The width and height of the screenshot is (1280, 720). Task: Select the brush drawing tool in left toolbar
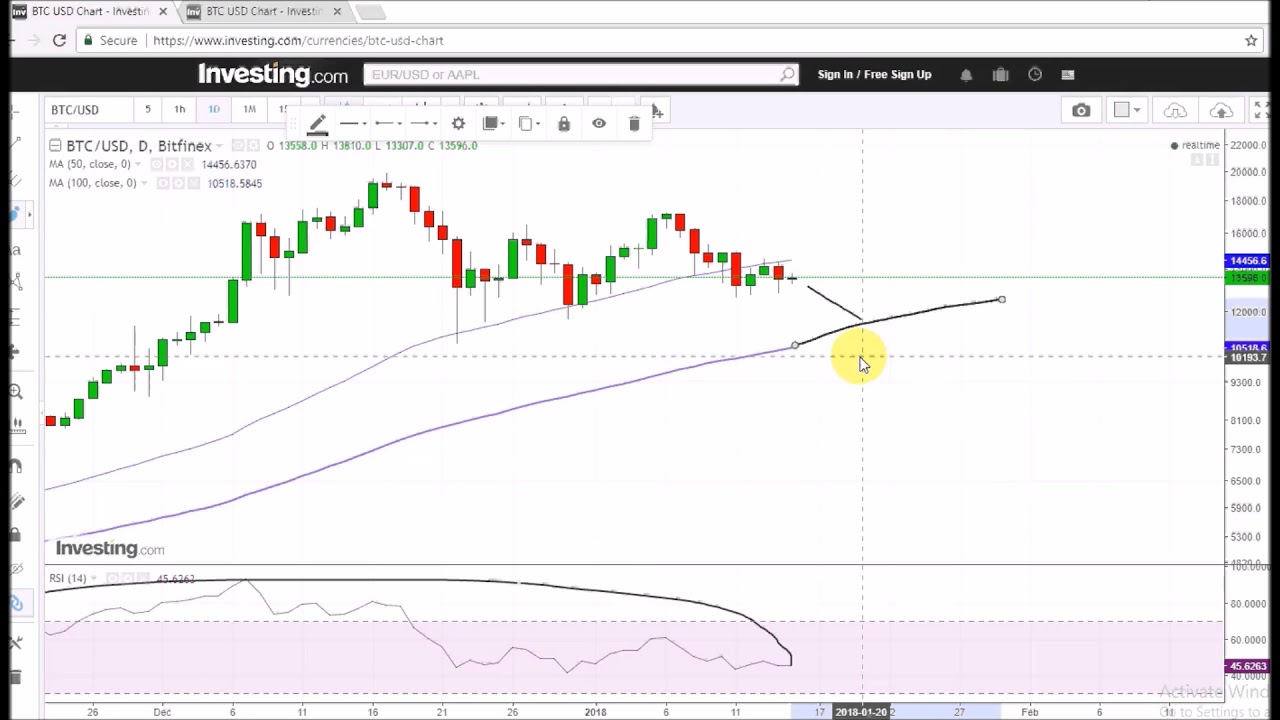16,214
